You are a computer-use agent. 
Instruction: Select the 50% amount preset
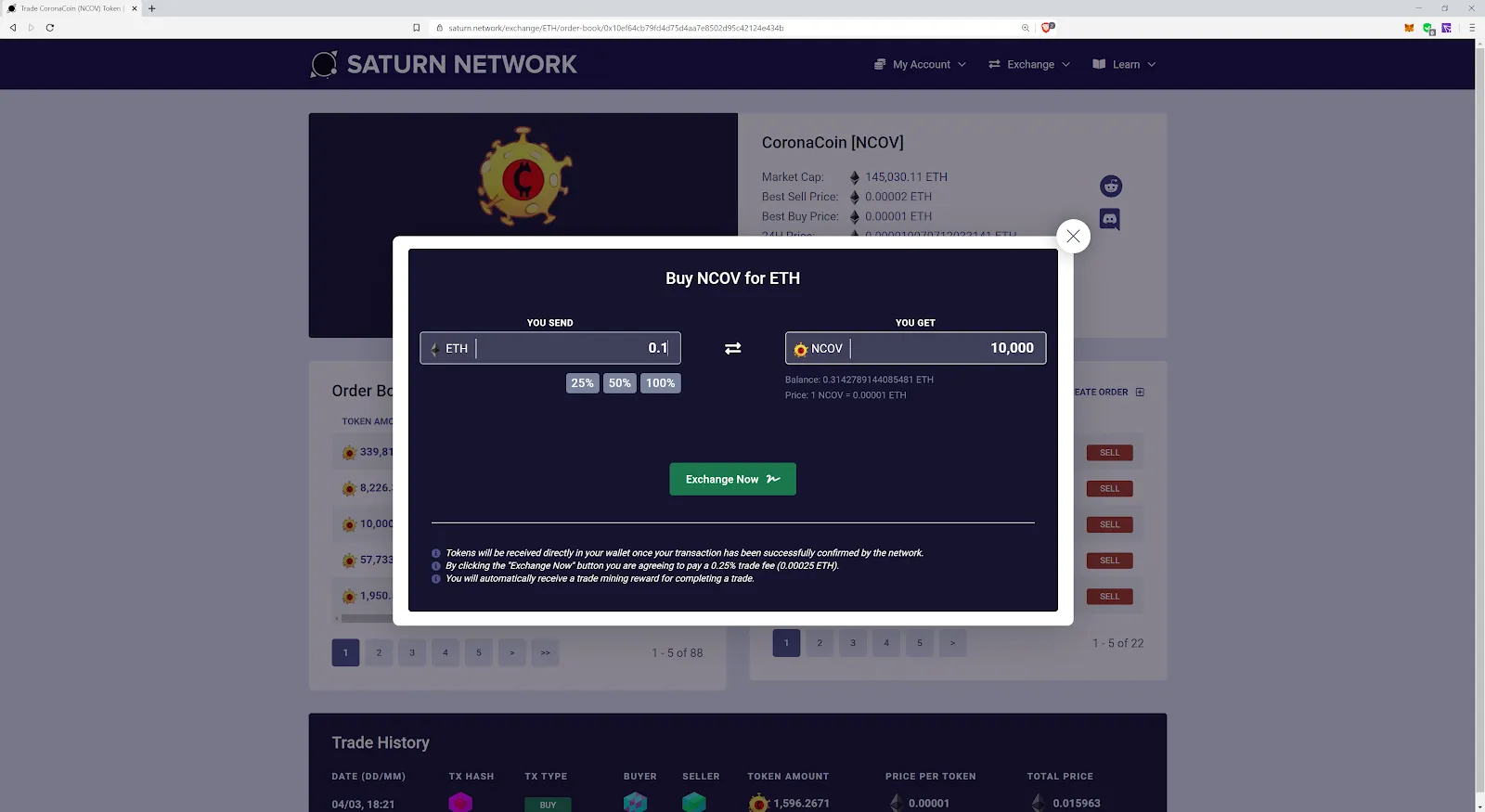pos(619,383)
